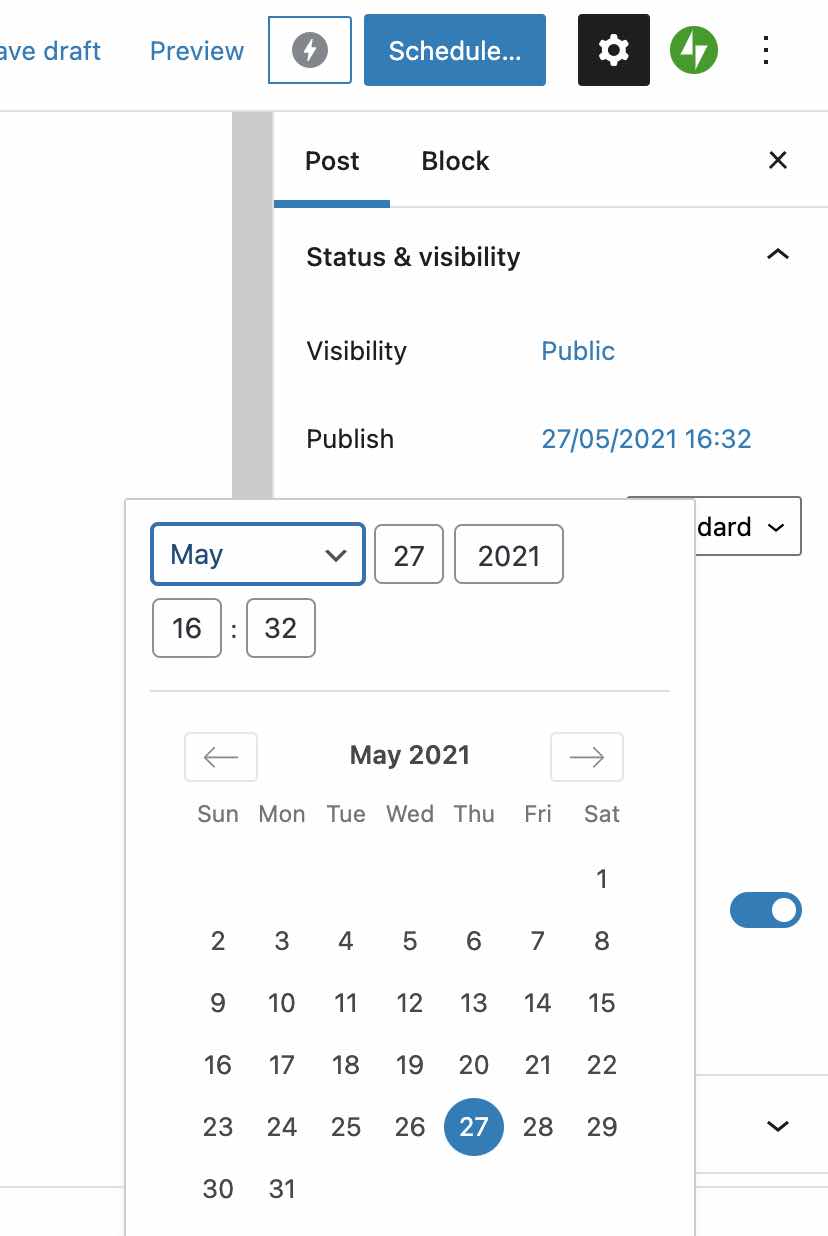Click the Preview link
The width and height of the screenshot is (828, 1236).
pyautogui.click(x=197, y=51)
